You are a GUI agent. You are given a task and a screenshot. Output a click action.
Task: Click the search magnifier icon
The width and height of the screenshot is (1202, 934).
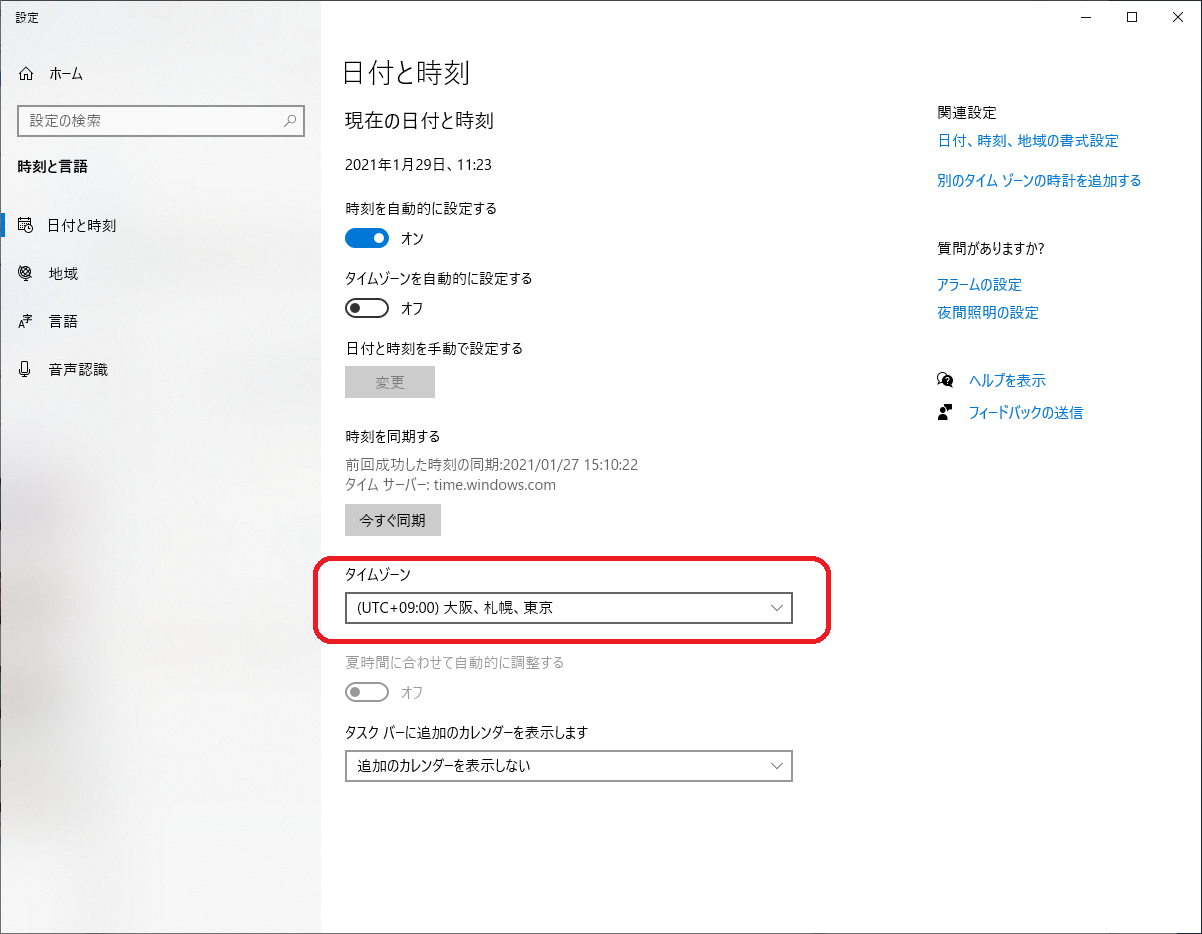(290, 121)
